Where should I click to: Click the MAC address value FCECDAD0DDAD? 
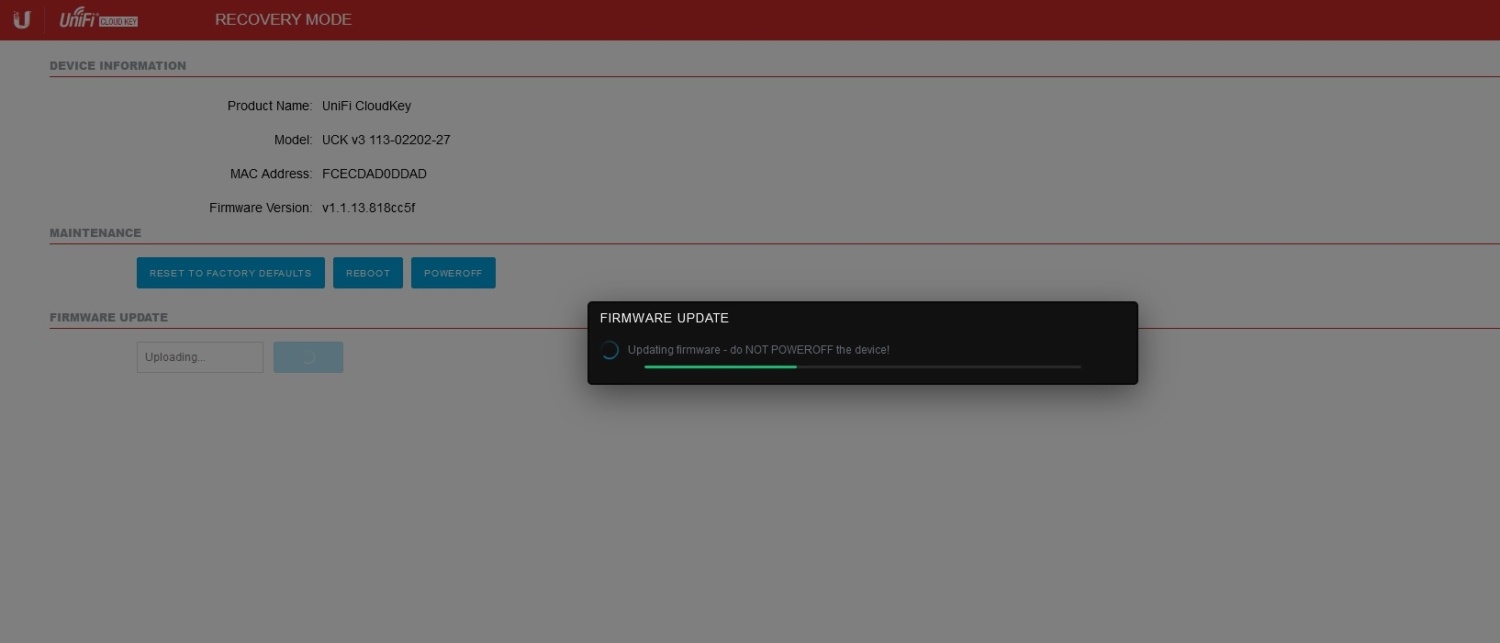coord(374,174)
